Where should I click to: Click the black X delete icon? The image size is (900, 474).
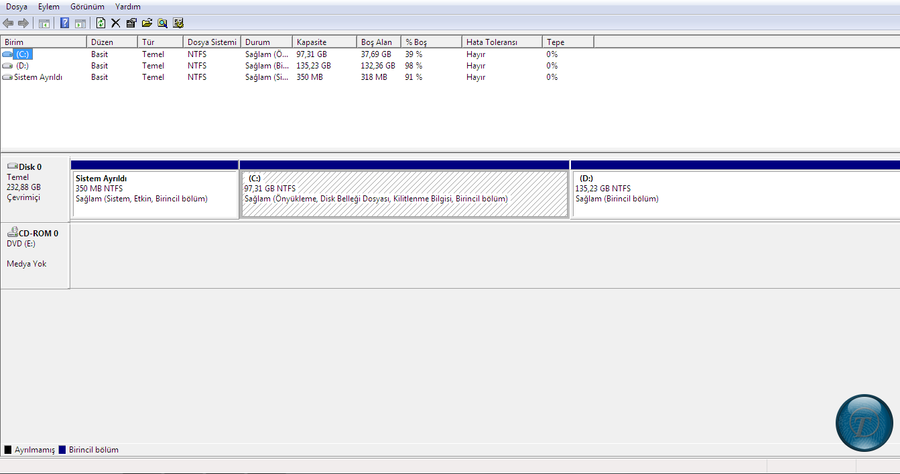pyautogui.click(x=115, y=23)
